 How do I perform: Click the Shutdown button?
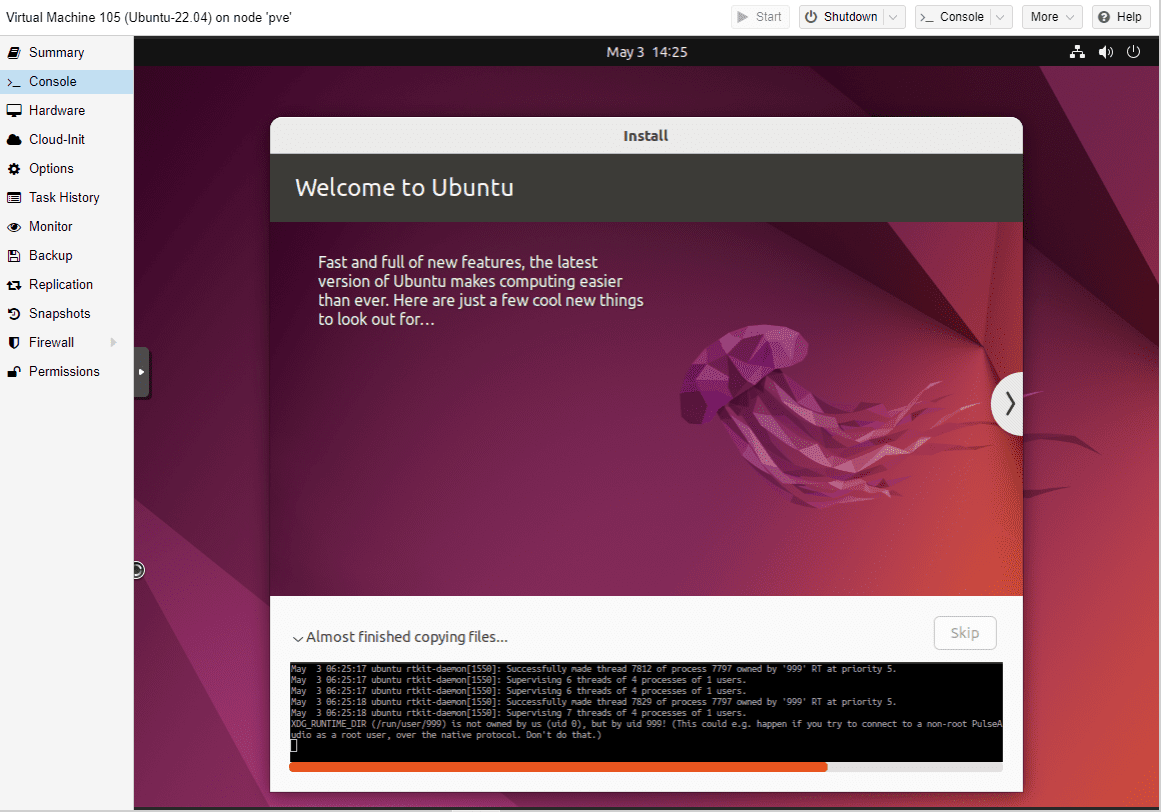841,17
